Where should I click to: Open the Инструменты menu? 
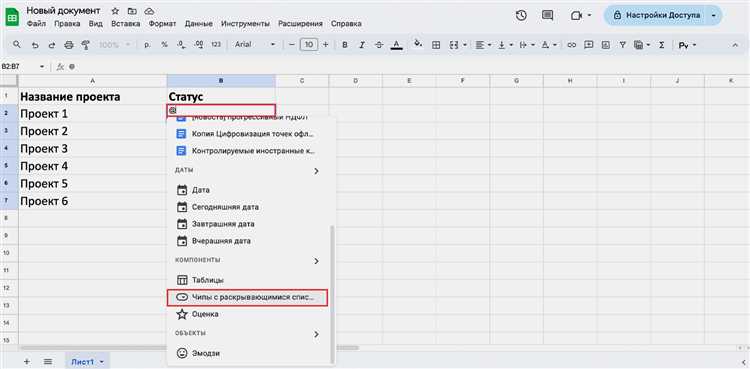point(245,23)
